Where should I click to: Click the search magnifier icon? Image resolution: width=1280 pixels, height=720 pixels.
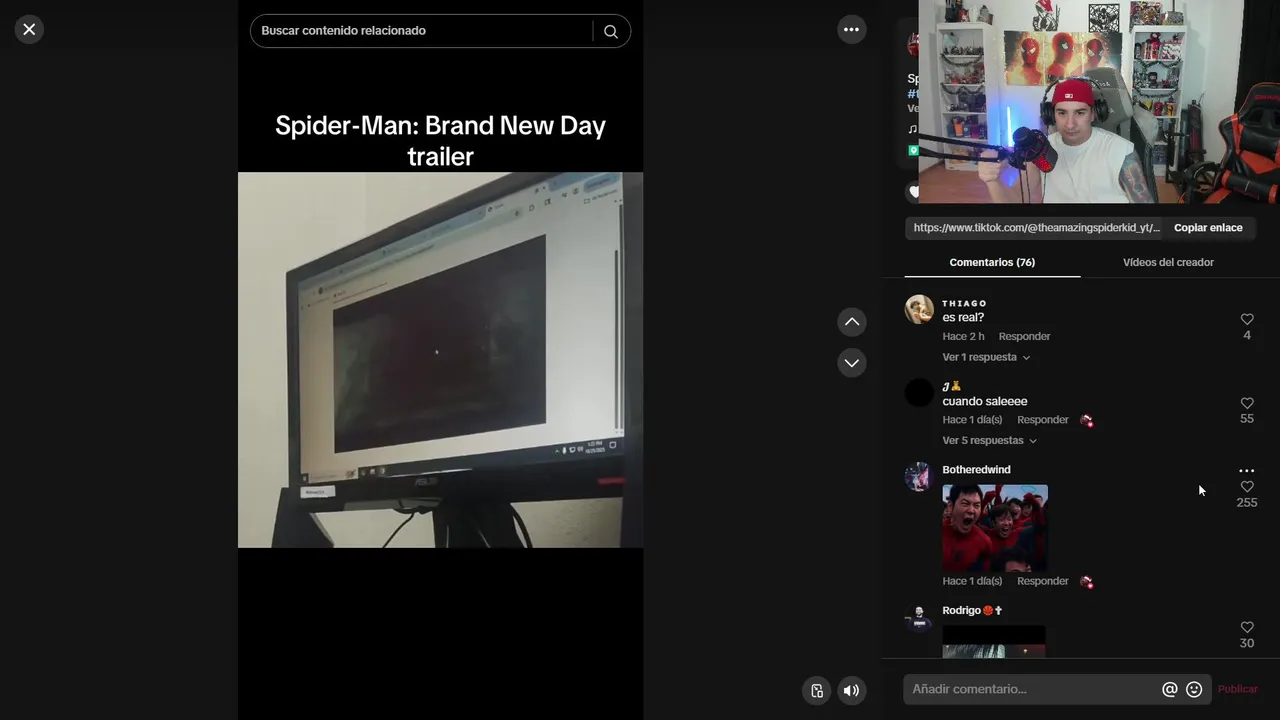pyautogui.click(x=611, y=31)
